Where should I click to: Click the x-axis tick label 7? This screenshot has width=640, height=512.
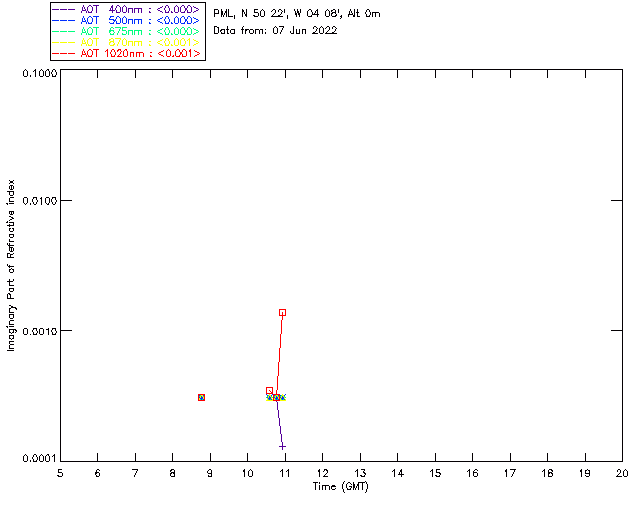point(135,473)
